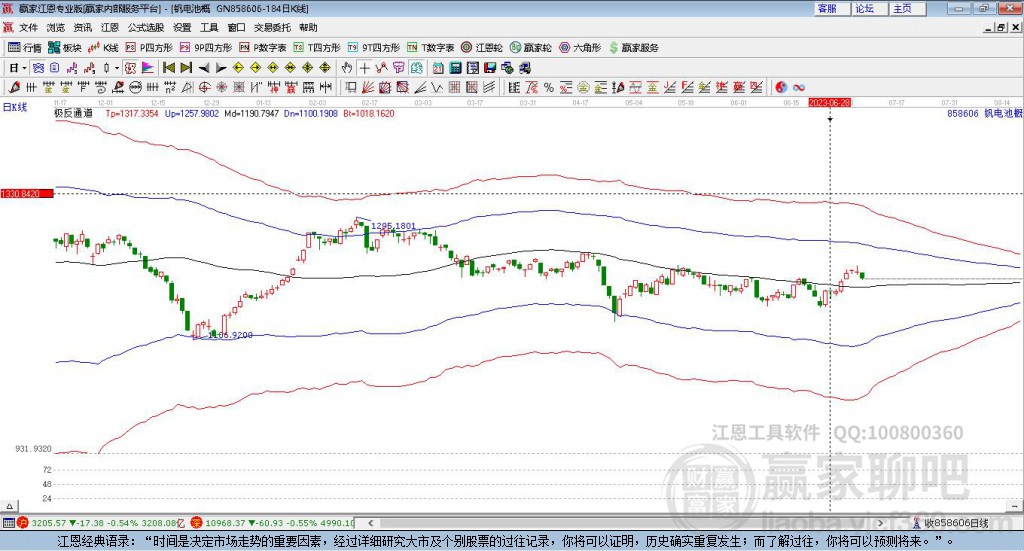Click the 858606 stock code label
This screenshot has width=1024, height=551.
click(x=963, y=113)
